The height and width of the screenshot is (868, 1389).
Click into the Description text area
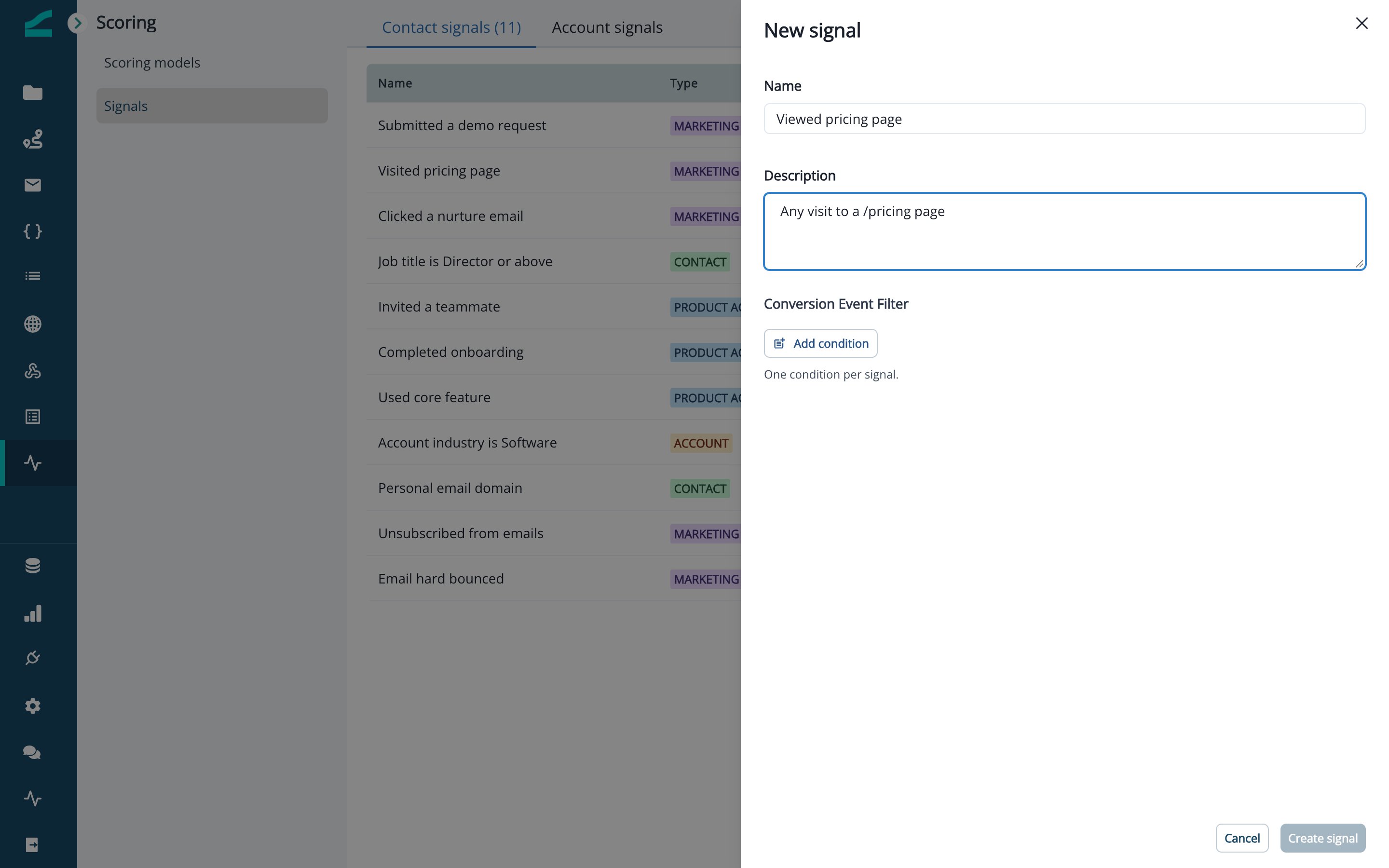pyautogui.click(x=1064, y=231)
